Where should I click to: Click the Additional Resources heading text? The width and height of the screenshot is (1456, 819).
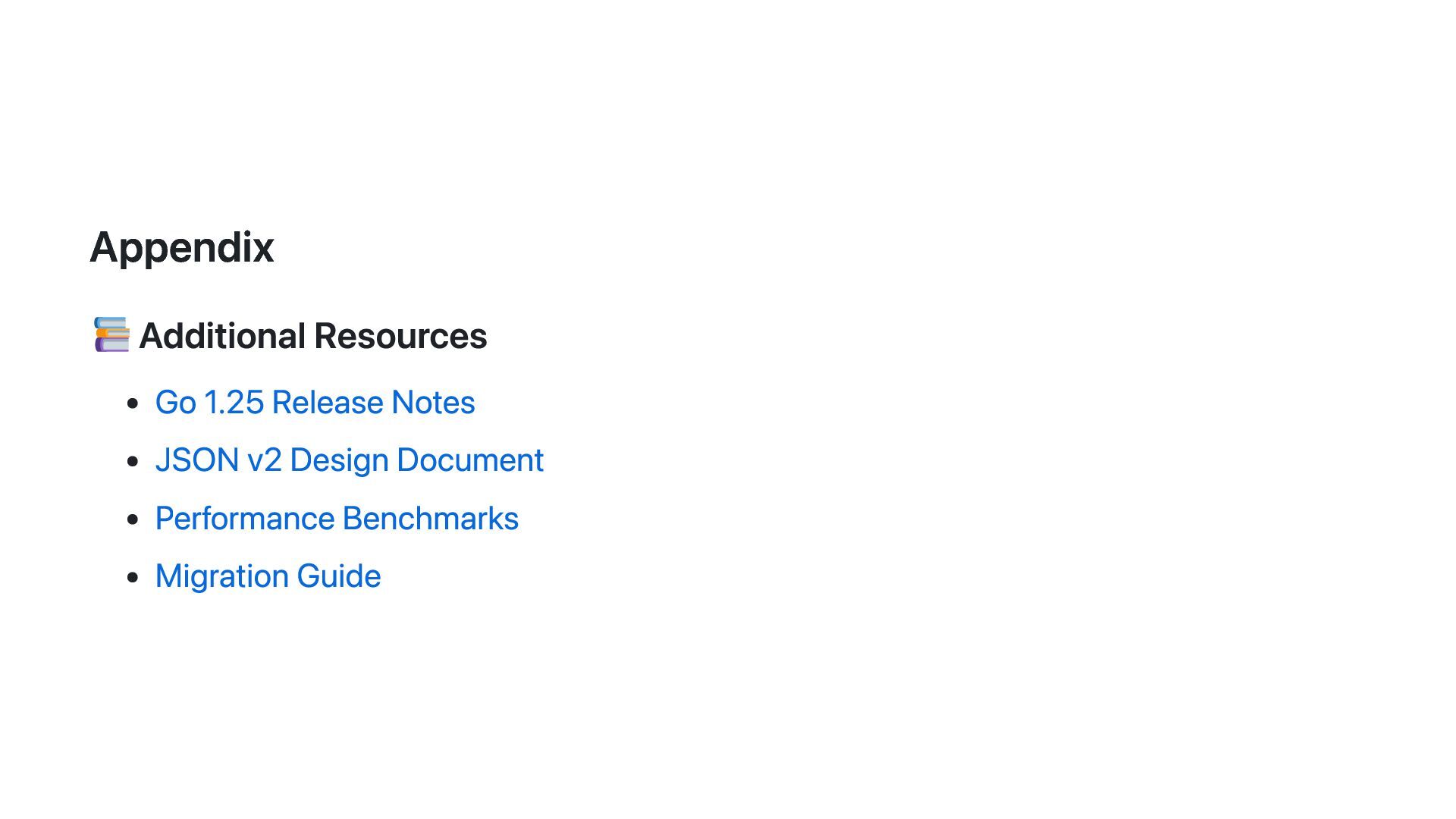click(312, 336)
